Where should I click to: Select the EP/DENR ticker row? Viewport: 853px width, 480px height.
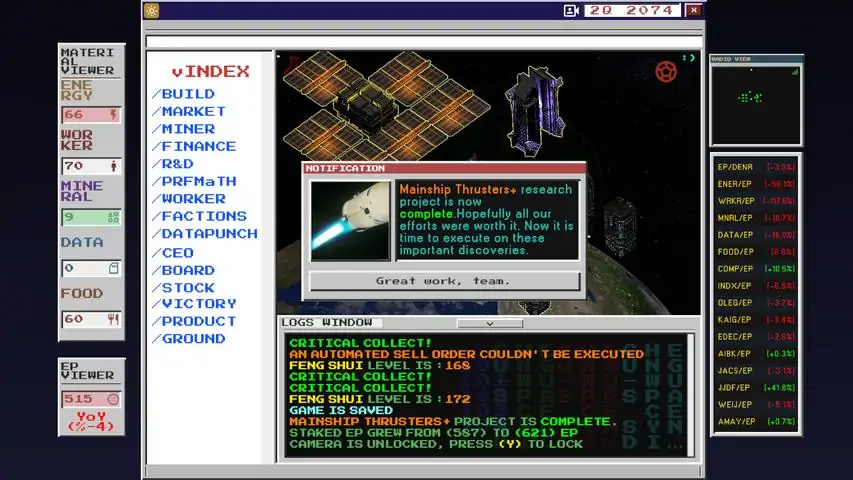(x=756, y=167)
